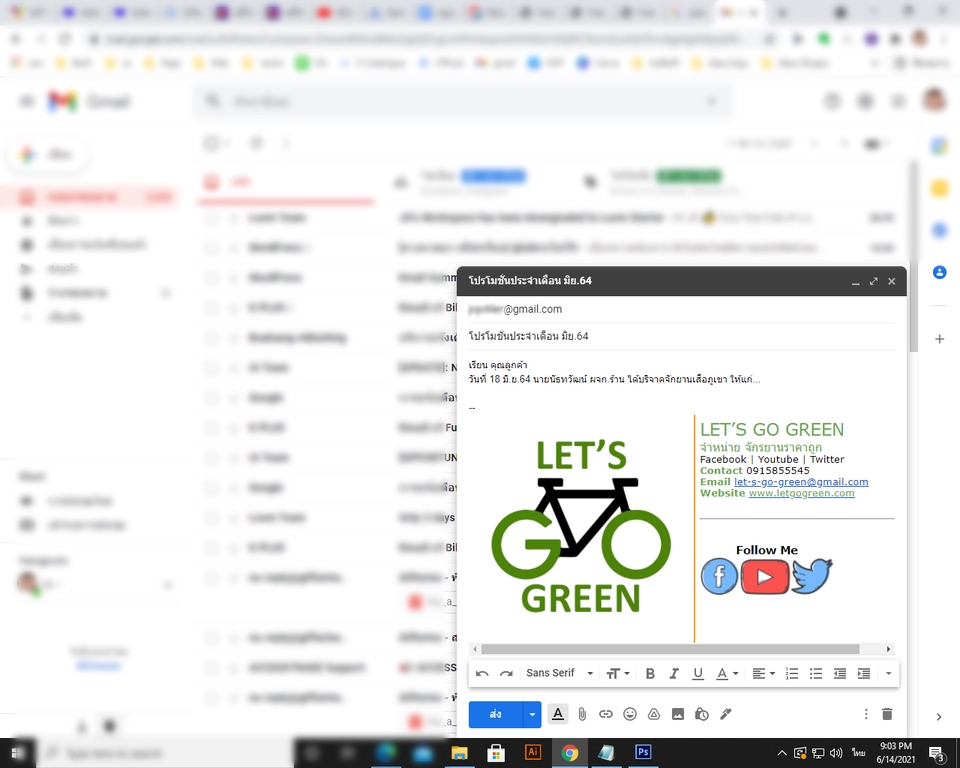Get add-ons with the side panel plus

point(939,339)
